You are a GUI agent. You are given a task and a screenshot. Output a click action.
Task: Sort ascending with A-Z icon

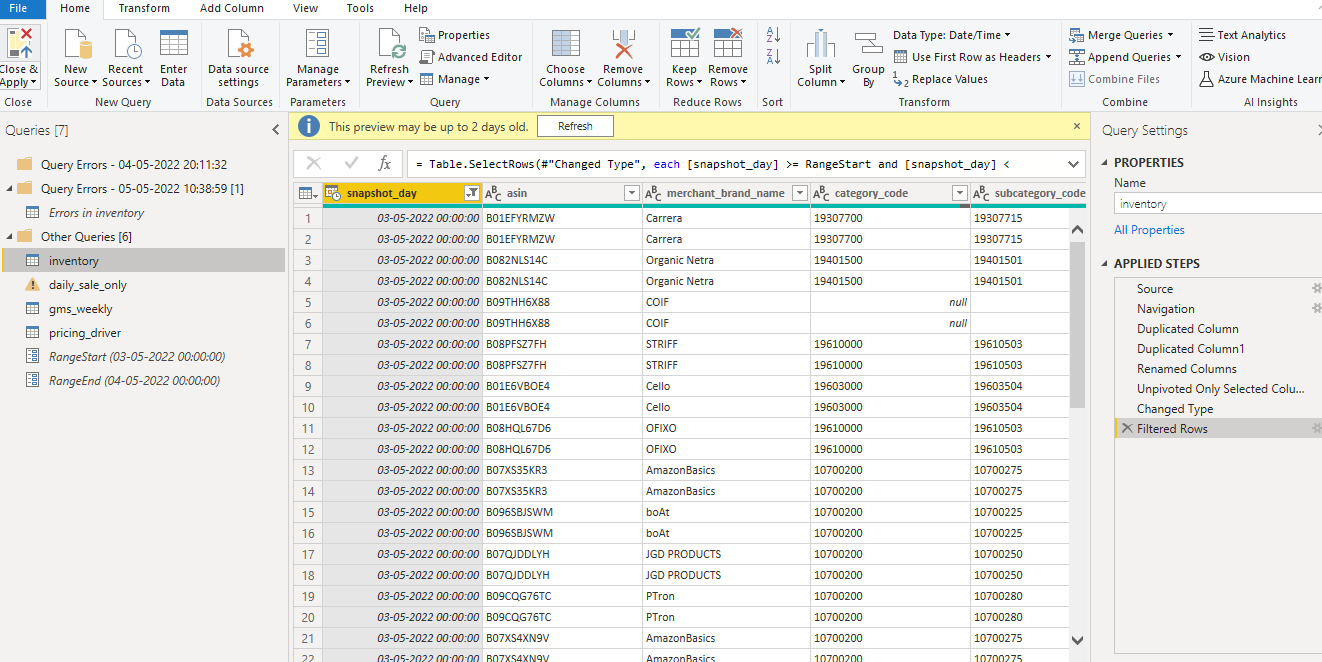pyautogui.click(x=773, y=35)
